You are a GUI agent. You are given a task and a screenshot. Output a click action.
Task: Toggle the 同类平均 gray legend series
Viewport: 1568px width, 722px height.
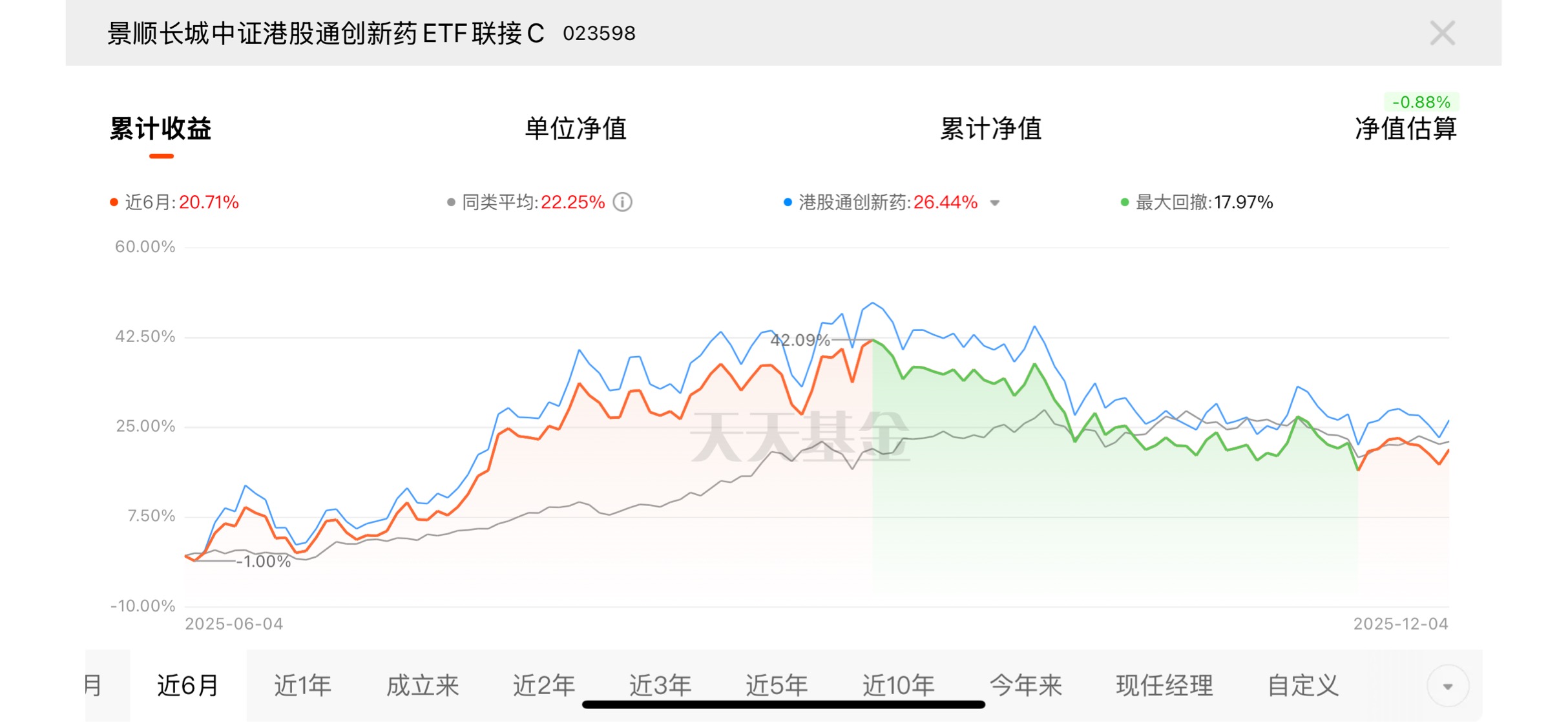tap(526, 202)
